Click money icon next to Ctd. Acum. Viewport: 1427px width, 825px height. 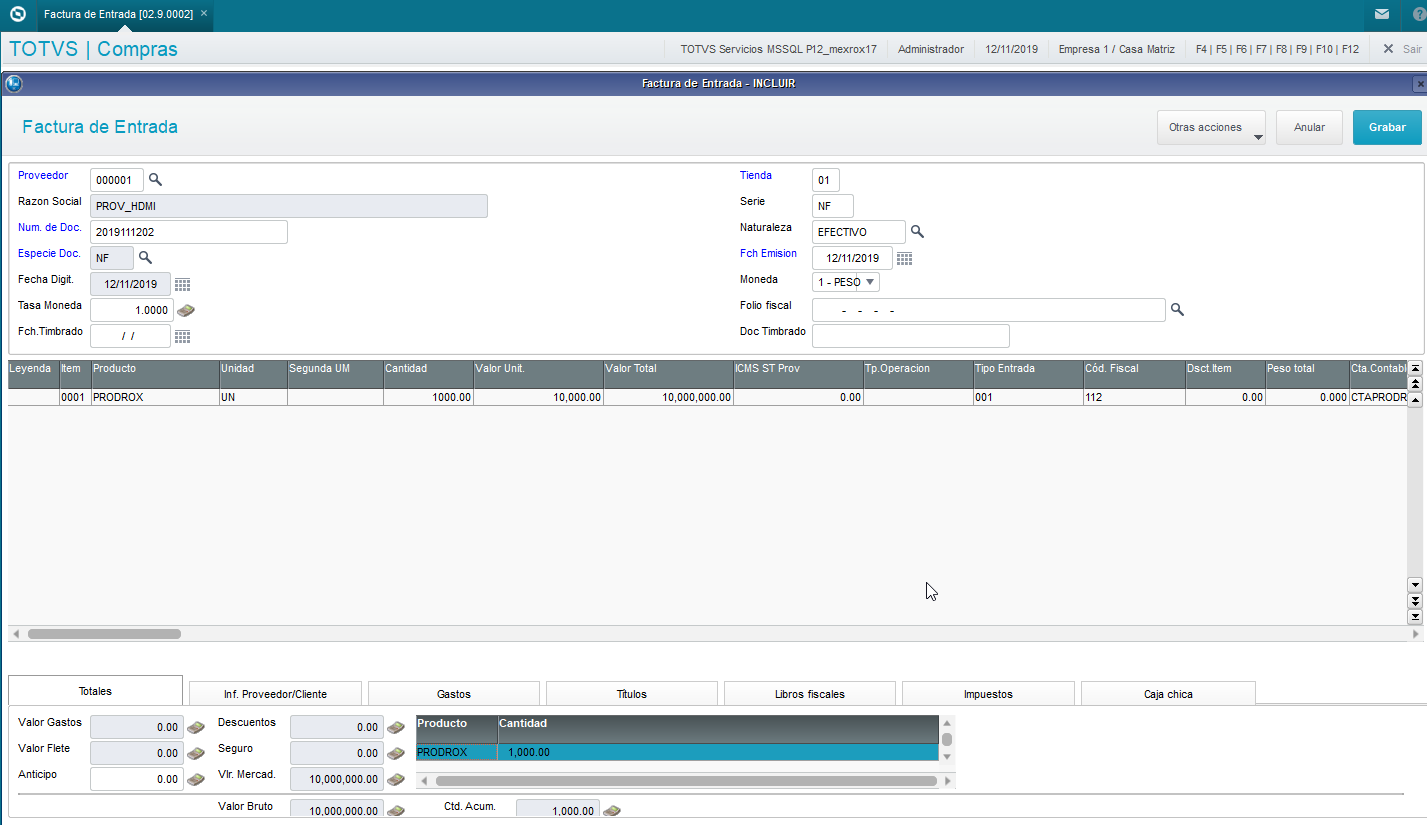(612, 811)
